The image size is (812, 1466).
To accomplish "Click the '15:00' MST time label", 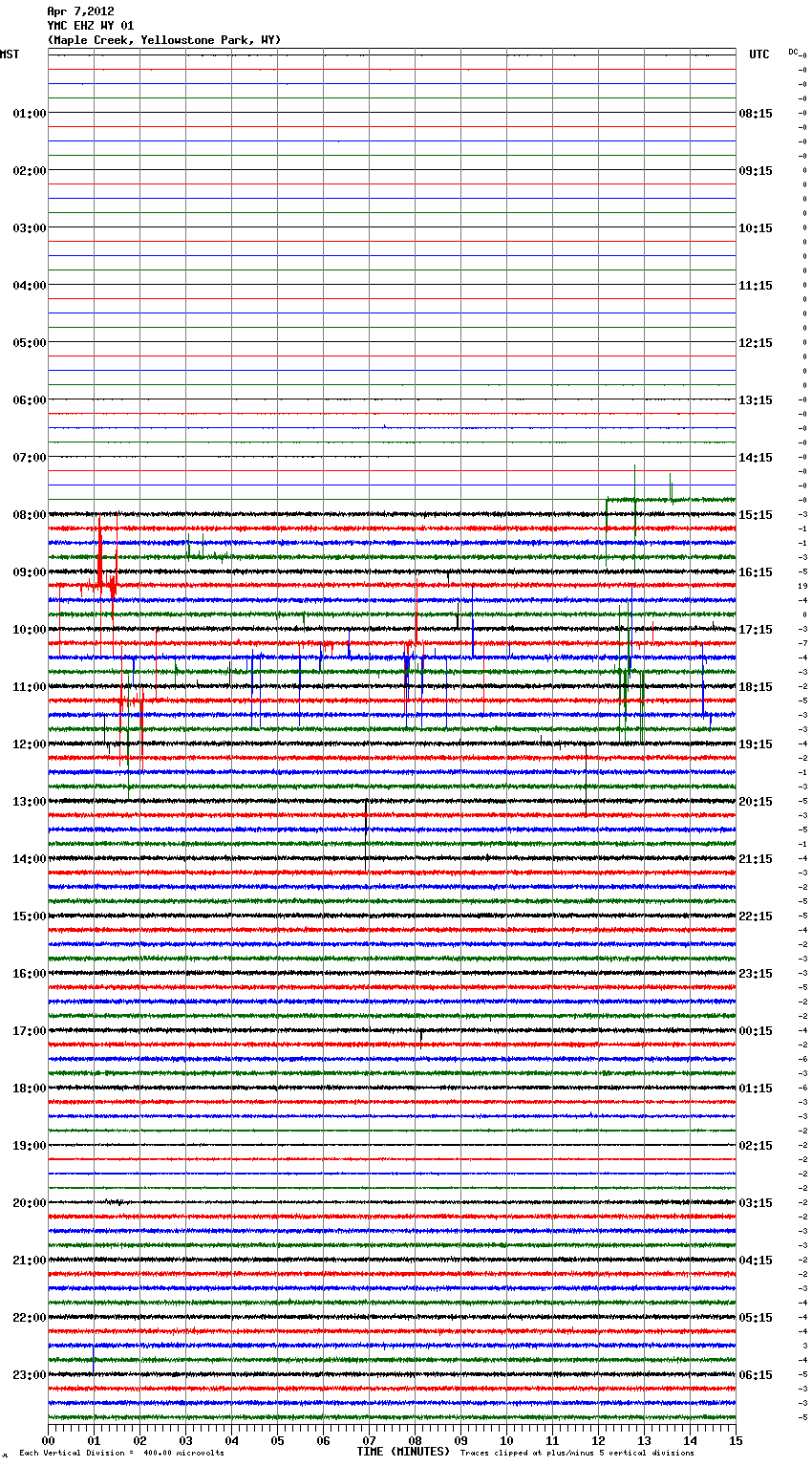I will [x=30, y=916].
